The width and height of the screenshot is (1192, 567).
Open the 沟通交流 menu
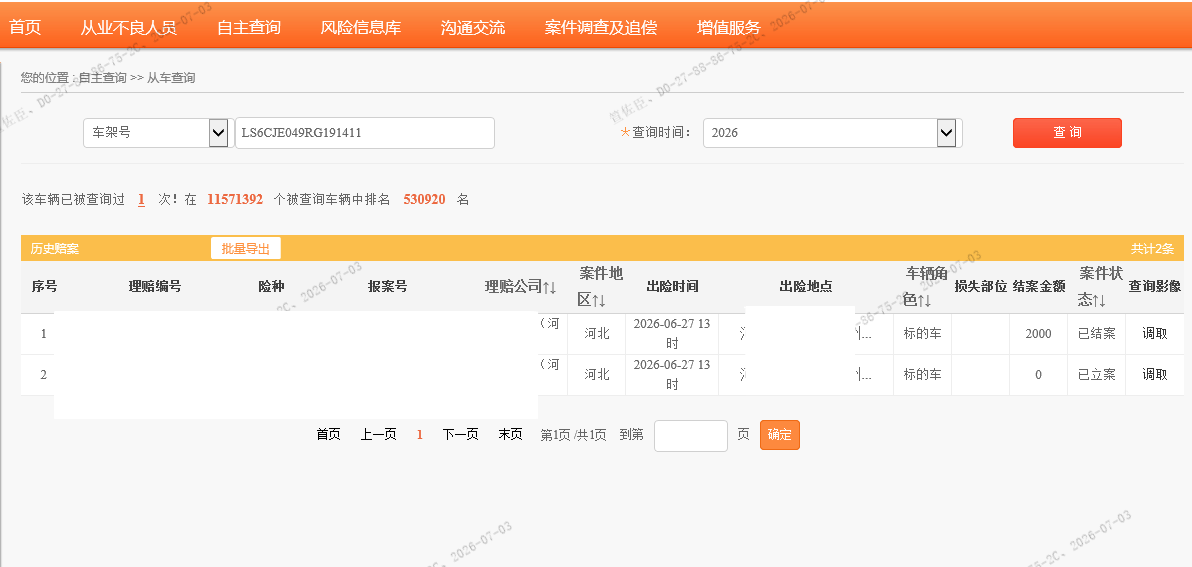(x=472, y=27)
